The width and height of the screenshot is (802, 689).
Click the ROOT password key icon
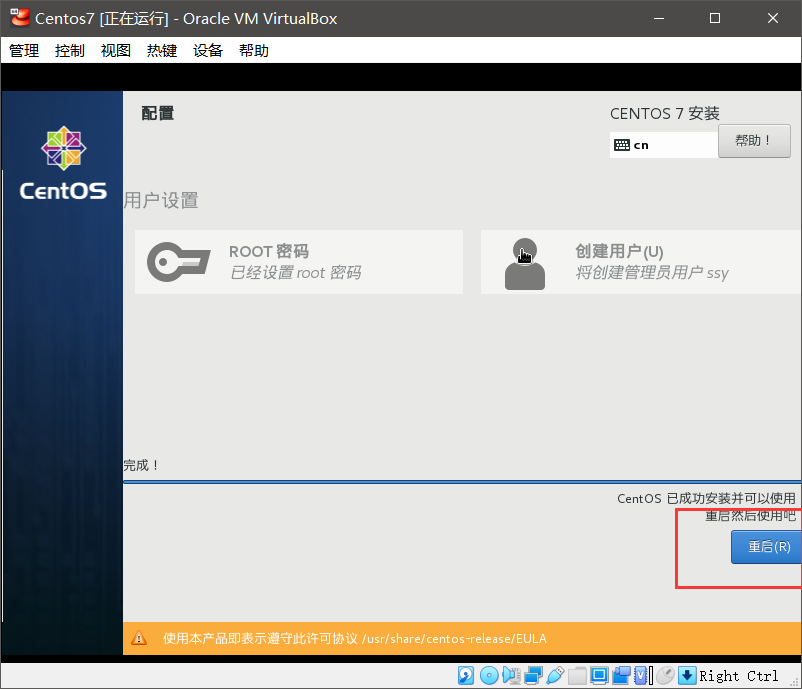(x=179, y=261)
